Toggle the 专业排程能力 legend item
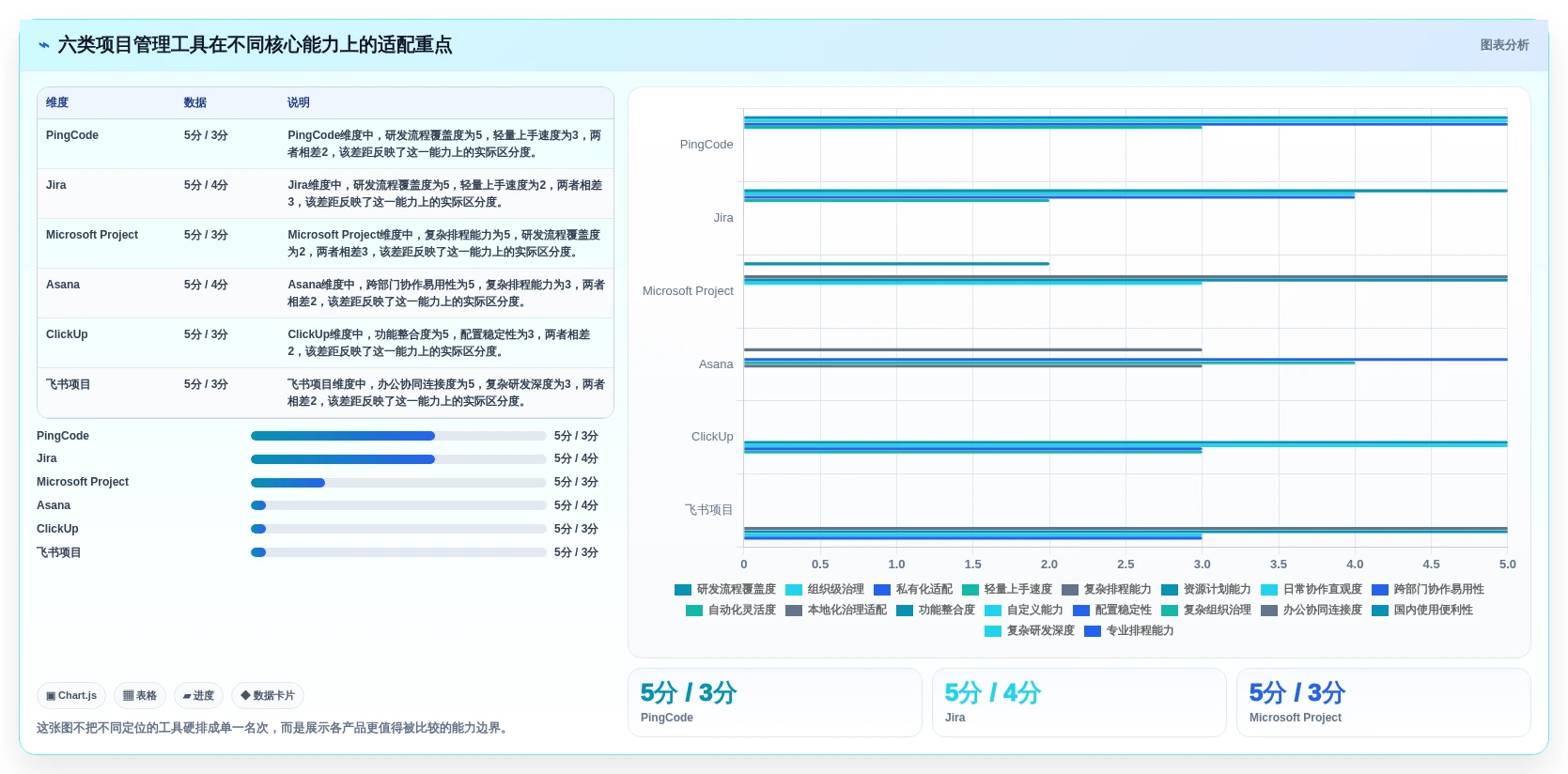The image size is (1568, 774). tap(1129, 631)
